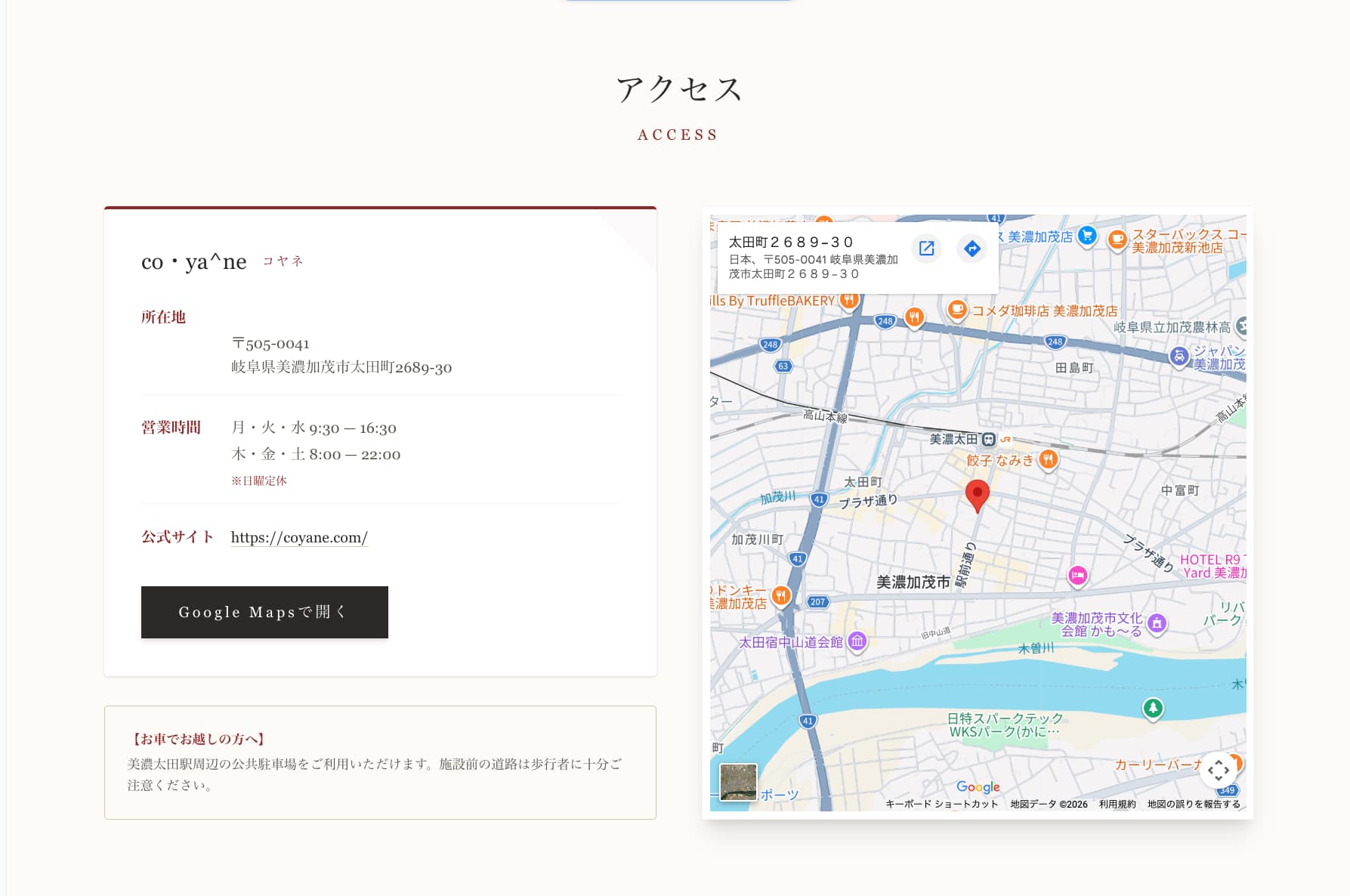Click the restaurant marker near route 248
1350x896 pixels.
pos(914,317)
